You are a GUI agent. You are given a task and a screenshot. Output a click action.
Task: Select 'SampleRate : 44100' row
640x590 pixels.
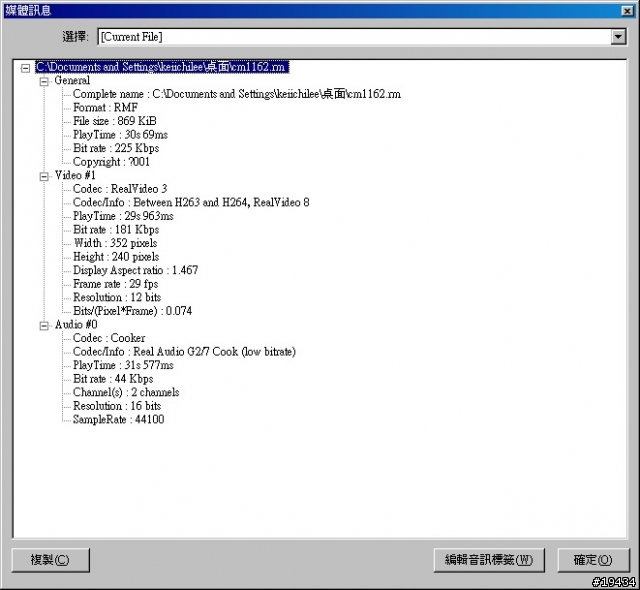[119, 419]
